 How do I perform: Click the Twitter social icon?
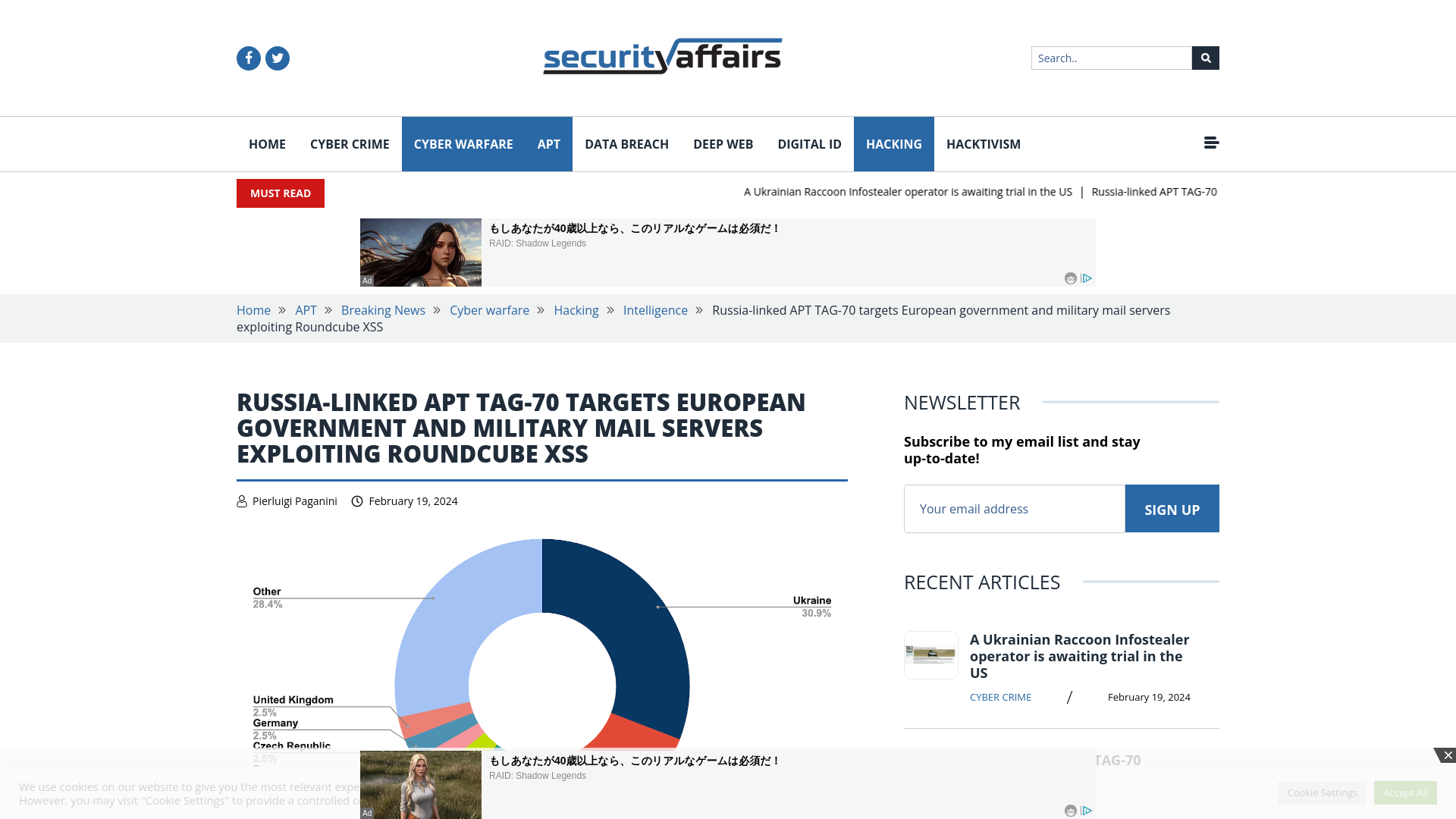click(277, 58)
